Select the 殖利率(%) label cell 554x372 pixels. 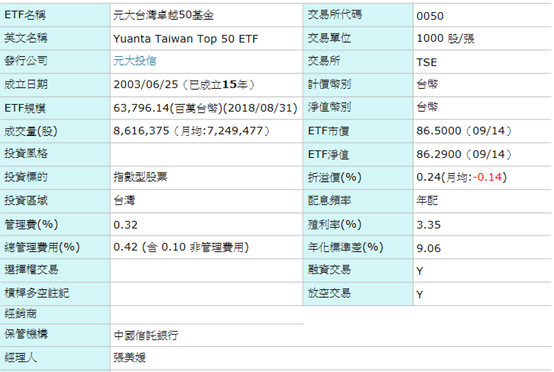pos(358,224)
